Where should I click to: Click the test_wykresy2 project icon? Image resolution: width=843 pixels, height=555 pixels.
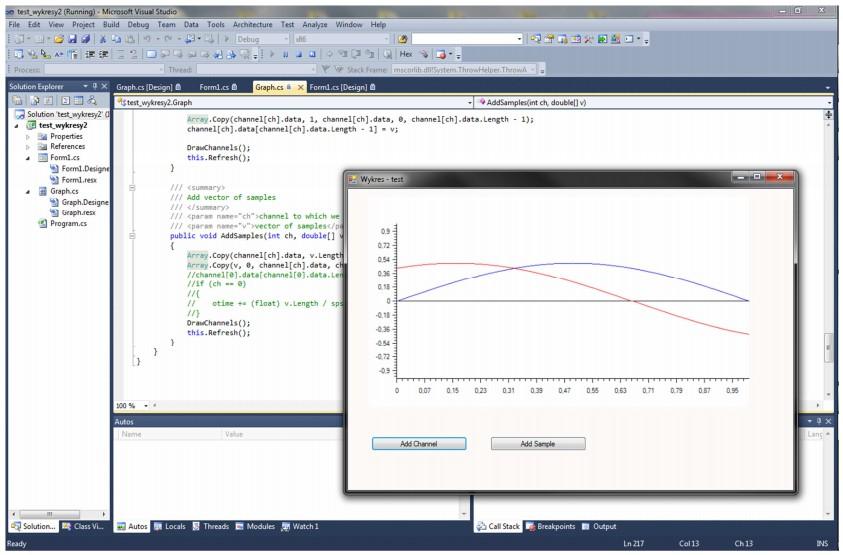31,125
